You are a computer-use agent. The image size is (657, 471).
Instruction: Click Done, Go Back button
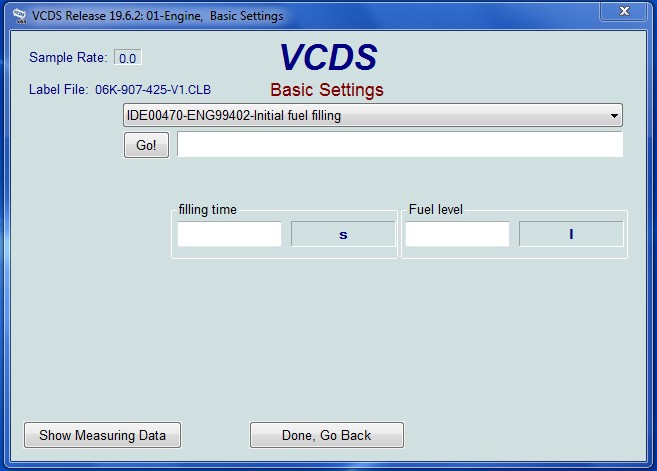coord(326,435)
